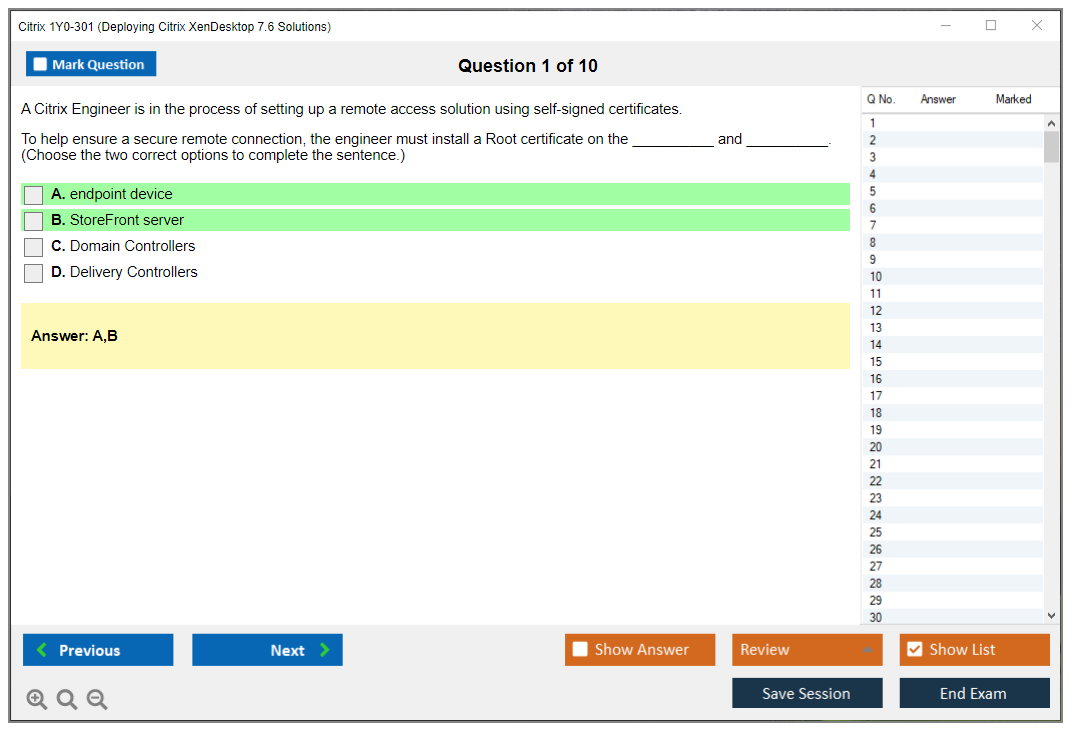The height and width of the screenshot is (735, 1075).
Task: Click the Save Session button
Action: point(806,693)
